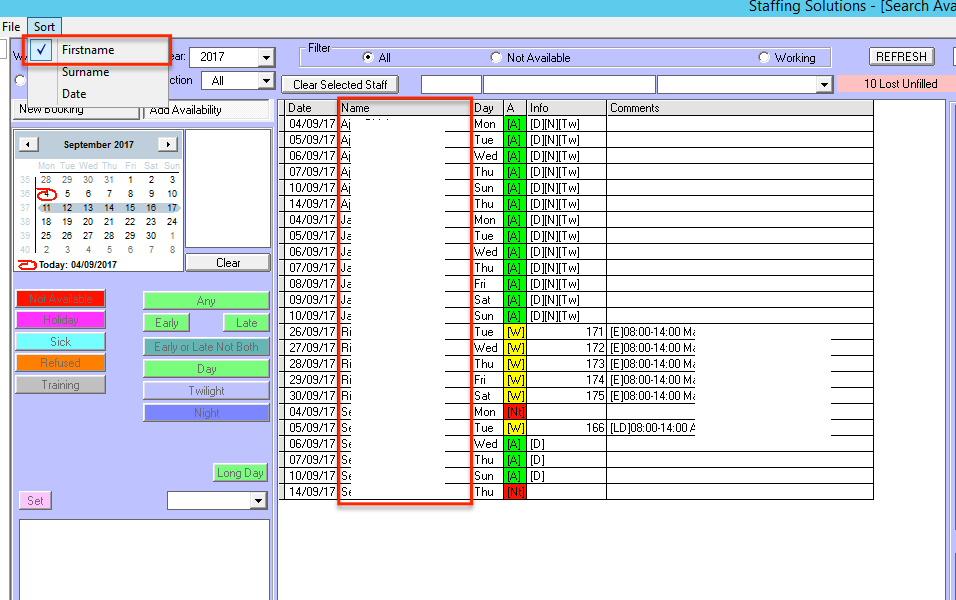Select the green Long Day shift
This screenshot has height=600, width=956.
[x=241, y=473]
